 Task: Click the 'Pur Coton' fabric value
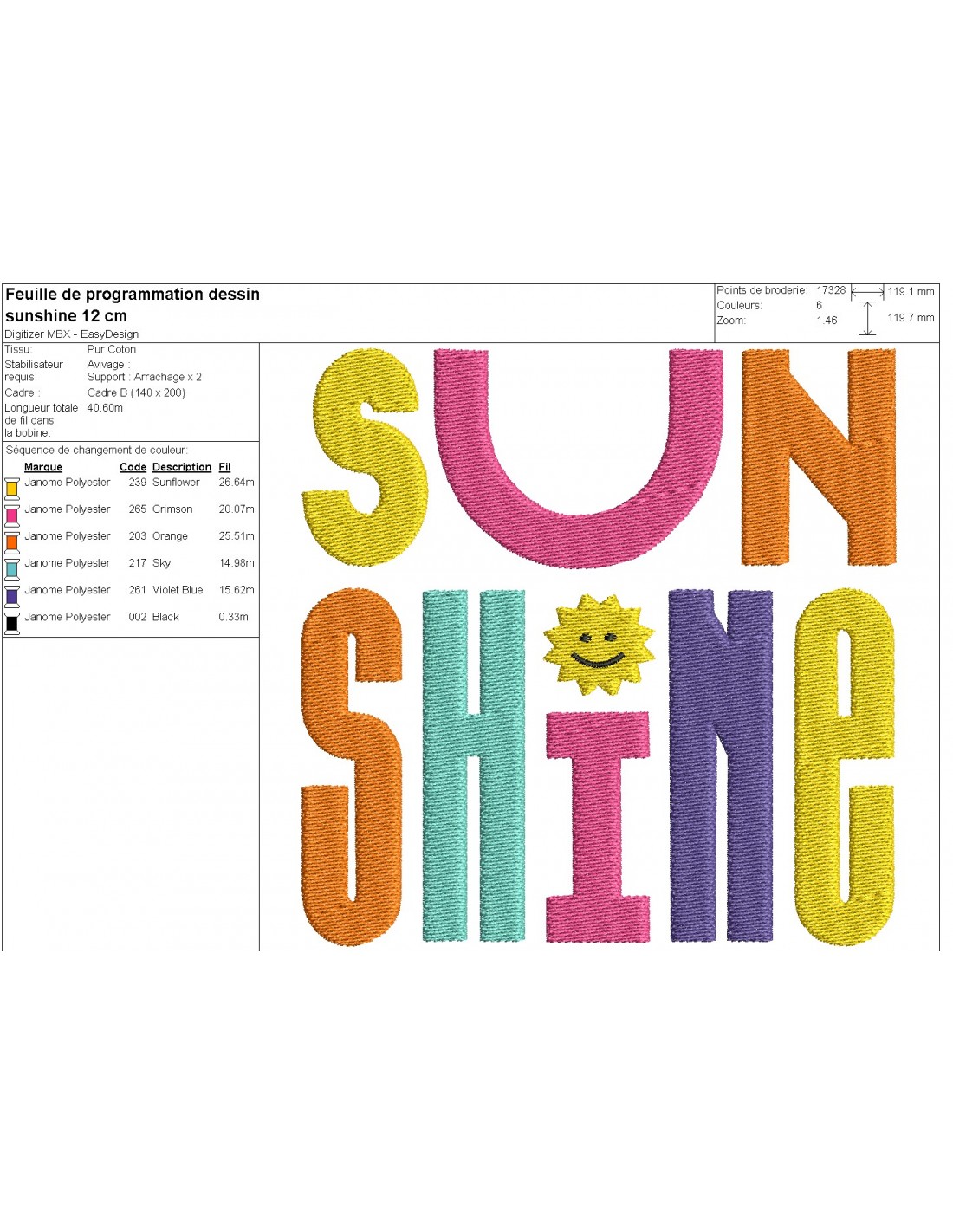tap(112, 350)
